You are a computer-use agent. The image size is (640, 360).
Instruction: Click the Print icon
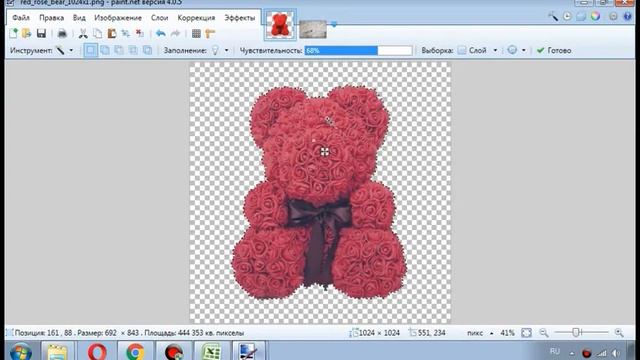(62, 33)
